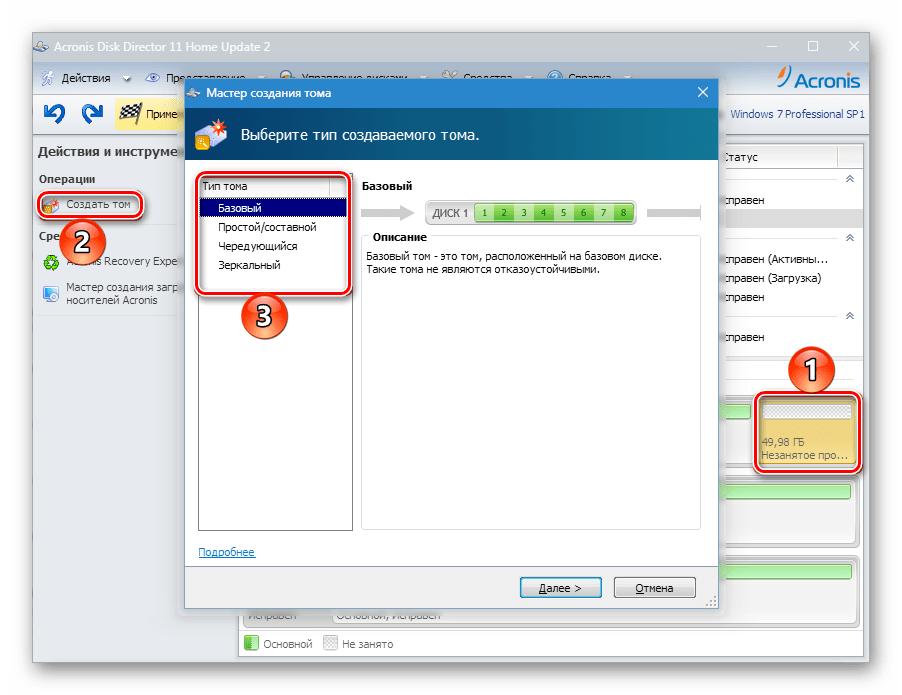This screenshot has width=902, height=695.
Task: Click Windows 7 Professional SP1 label
Action: pos(797,114)
